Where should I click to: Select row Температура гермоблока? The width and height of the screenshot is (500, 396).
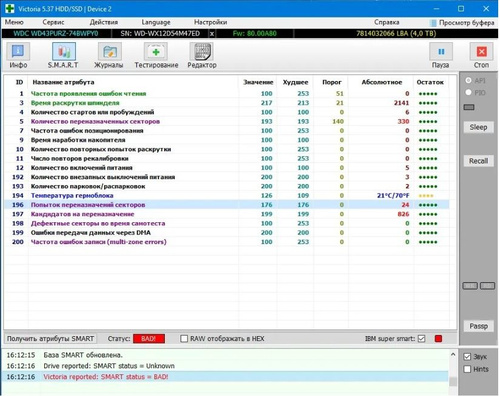[227, 196]
